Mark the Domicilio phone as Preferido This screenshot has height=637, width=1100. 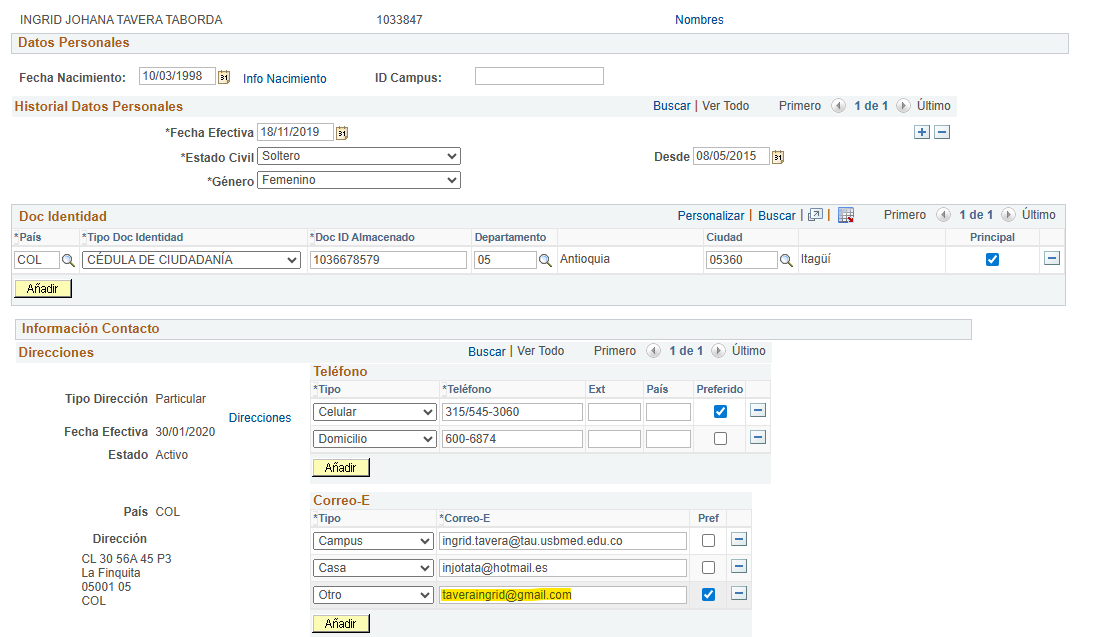coord(720,438)
